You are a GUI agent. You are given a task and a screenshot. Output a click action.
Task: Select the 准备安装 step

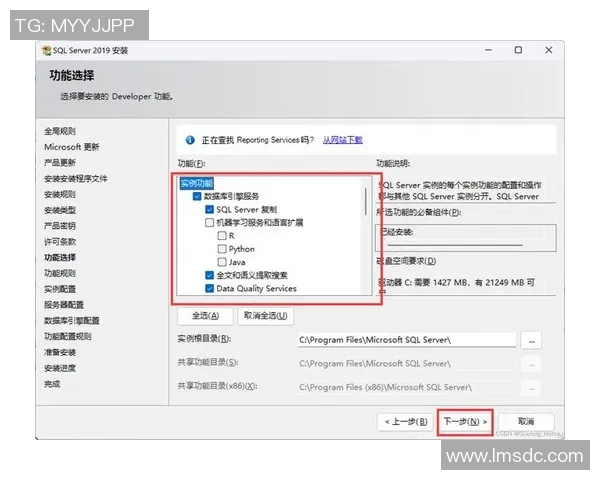click(60, 352)
